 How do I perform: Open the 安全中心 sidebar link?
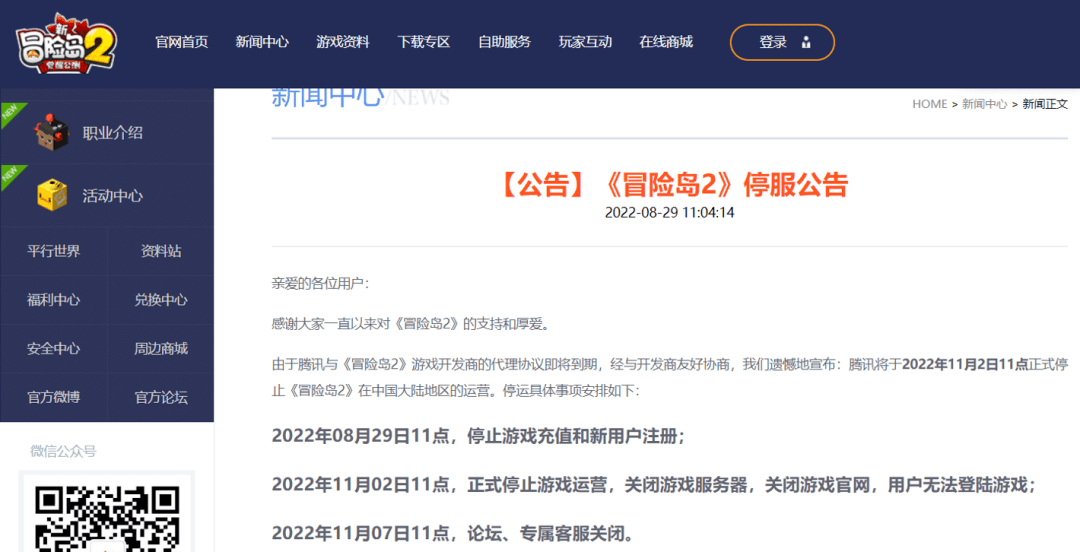click(54, 349)
